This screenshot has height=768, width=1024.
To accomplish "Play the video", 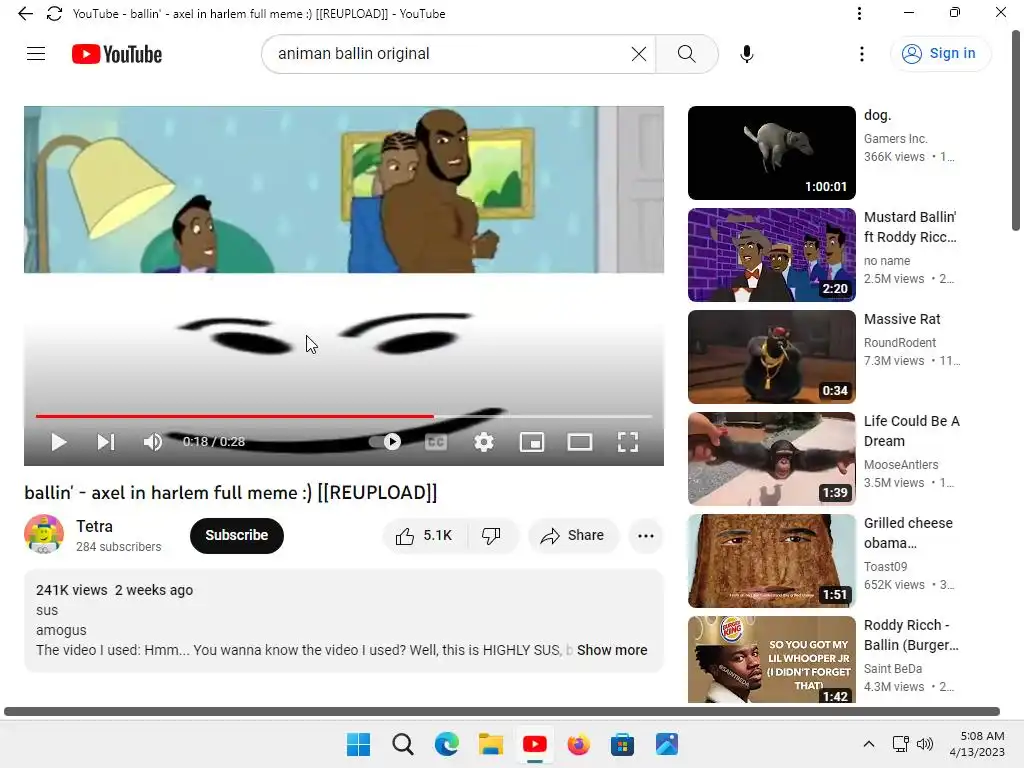I will pyautogui.click(x=59, y=442).
